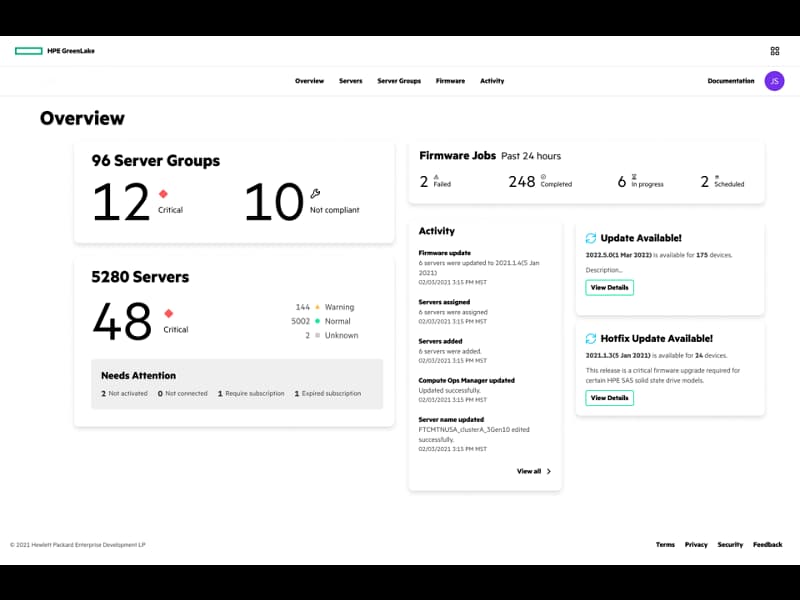Open the Documentation link
Image resolution: width=800 pixels, height=600 pixels.
click(731, 81)
